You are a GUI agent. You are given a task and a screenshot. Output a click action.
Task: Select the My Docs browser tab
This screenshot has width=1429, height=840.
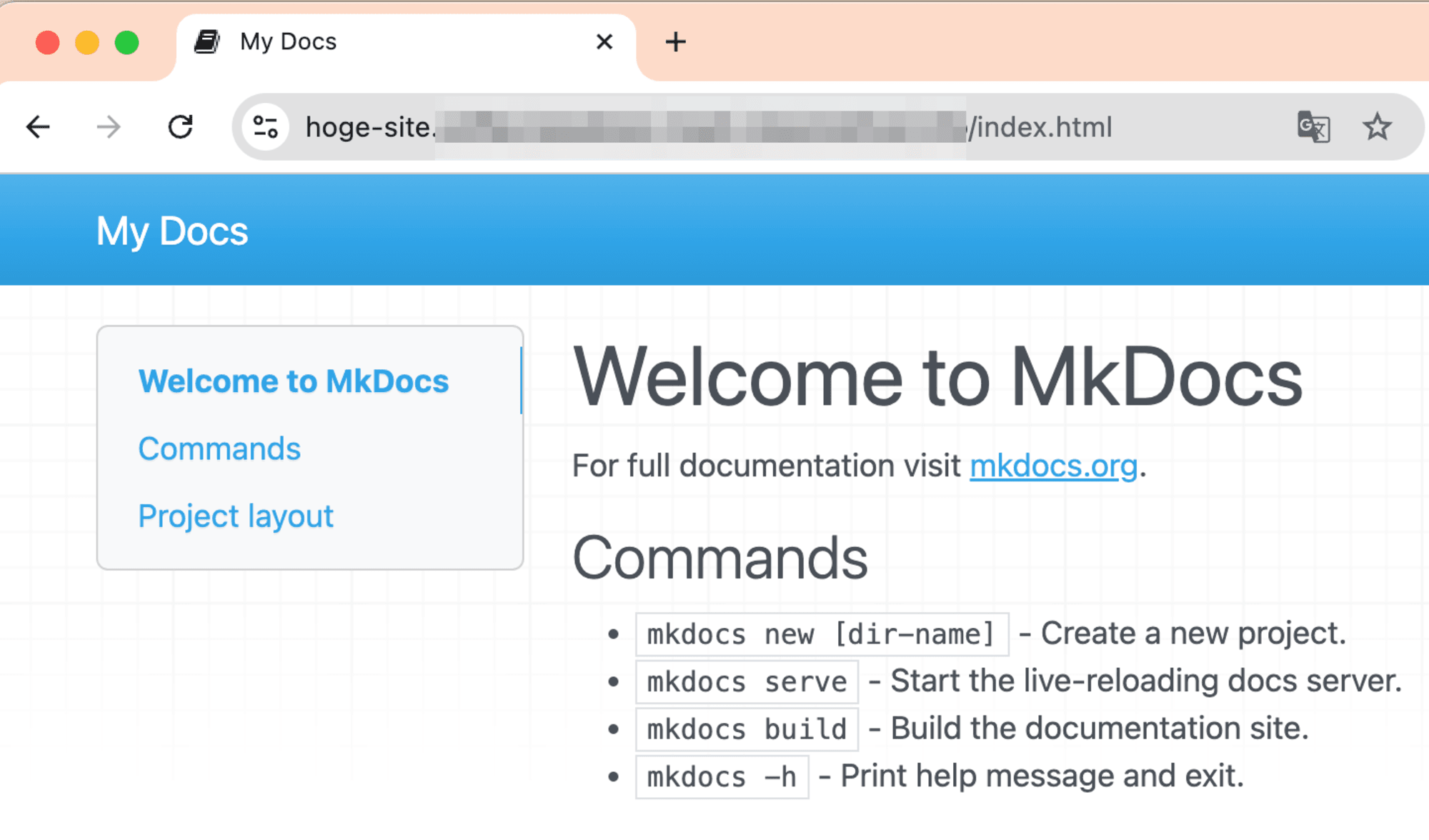(406, 43)
